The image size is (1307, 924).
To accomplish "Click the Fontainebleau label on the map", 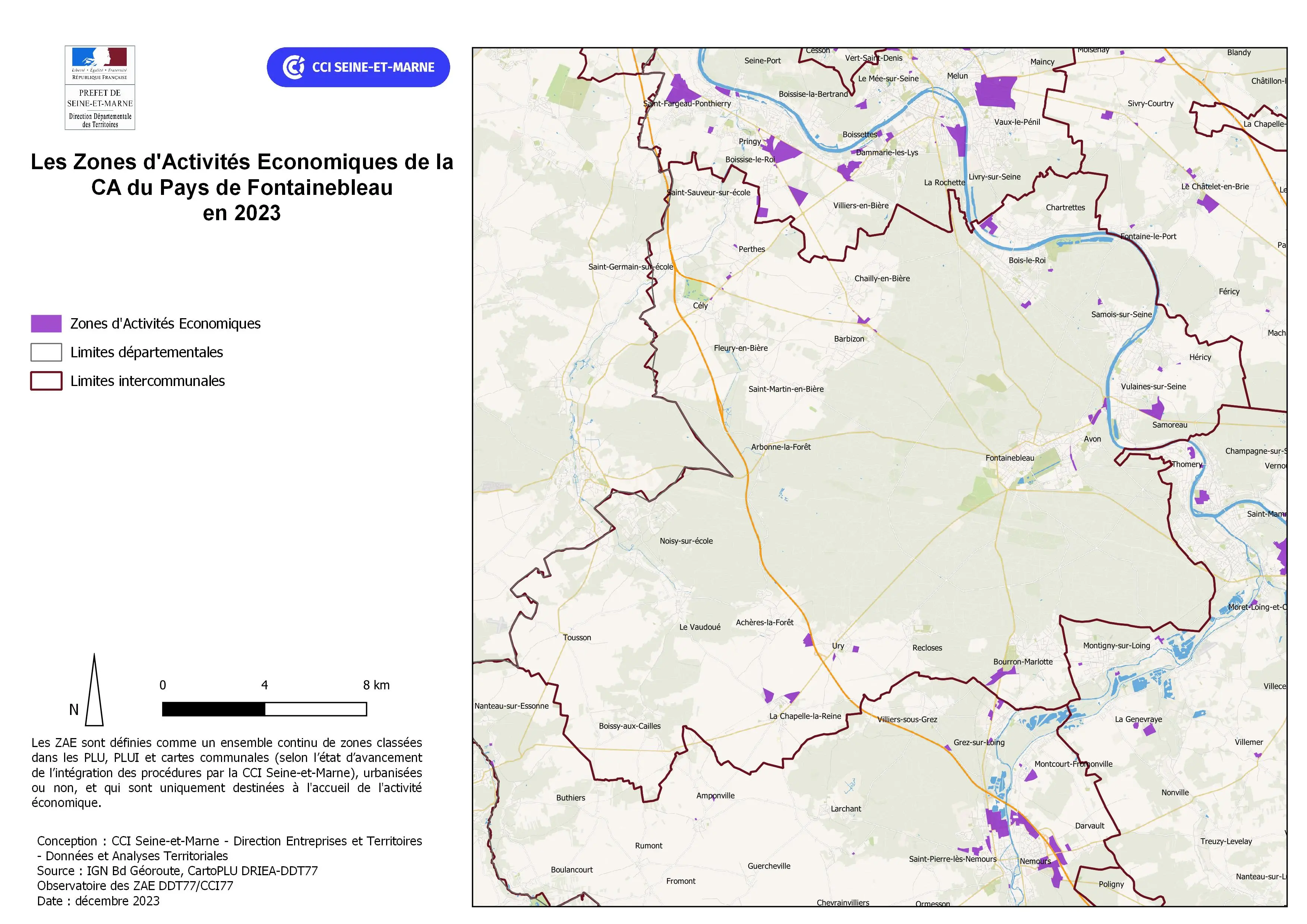I will pos(1010,458).
